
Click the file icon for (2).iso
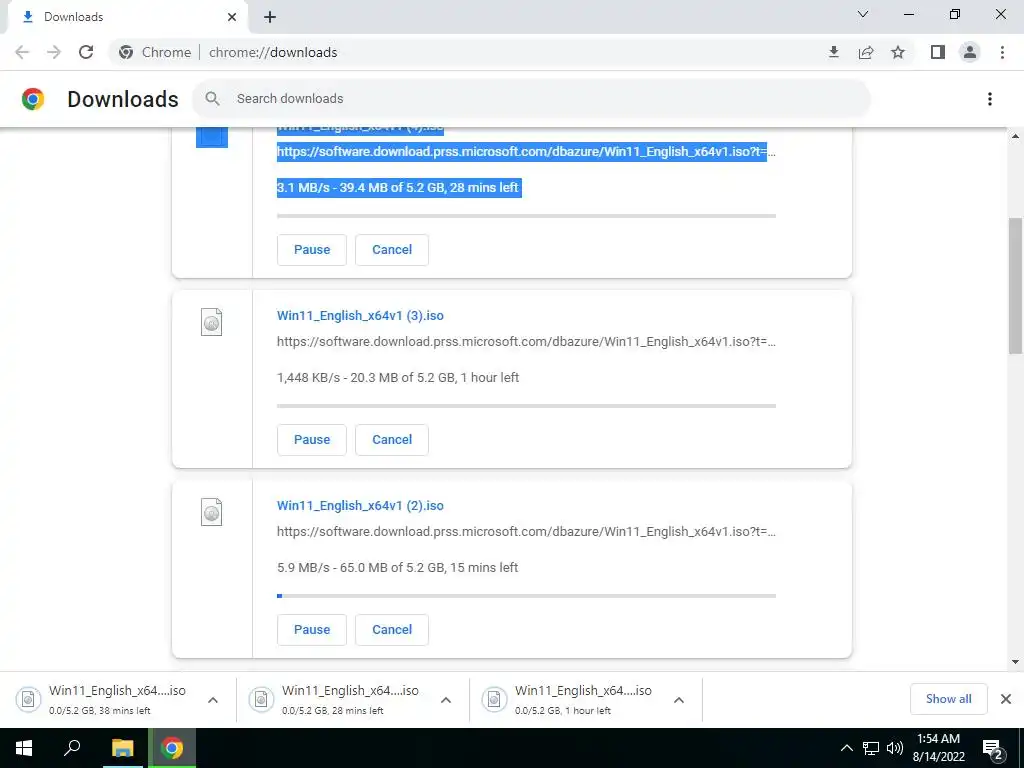[x=212, y=512]
